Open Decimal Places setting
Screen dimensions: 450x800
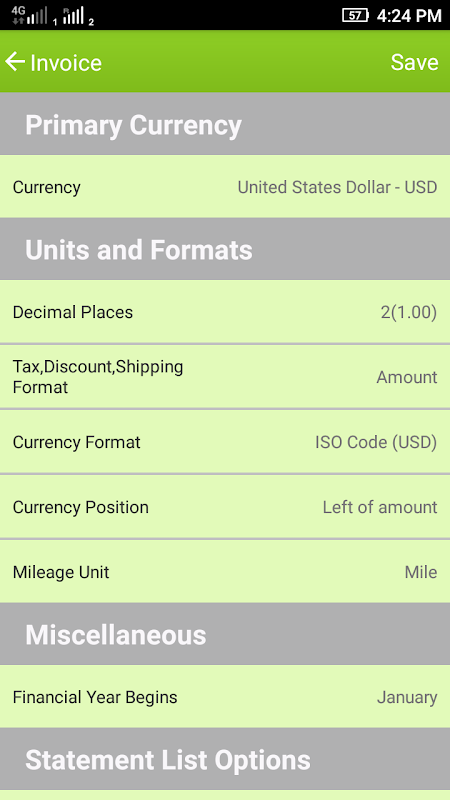(225, 312)
